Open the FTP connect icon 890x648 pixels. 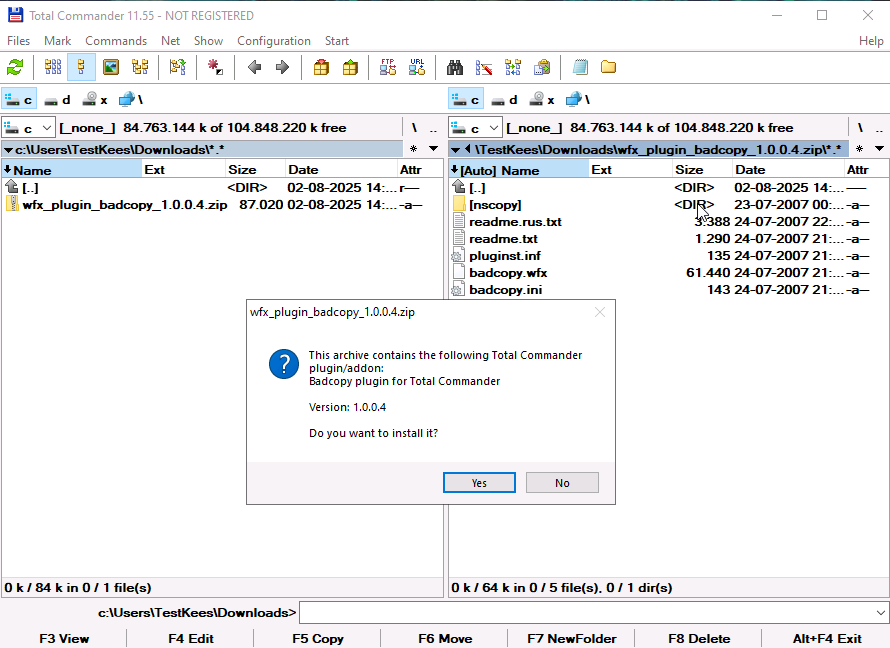(388, 68)
